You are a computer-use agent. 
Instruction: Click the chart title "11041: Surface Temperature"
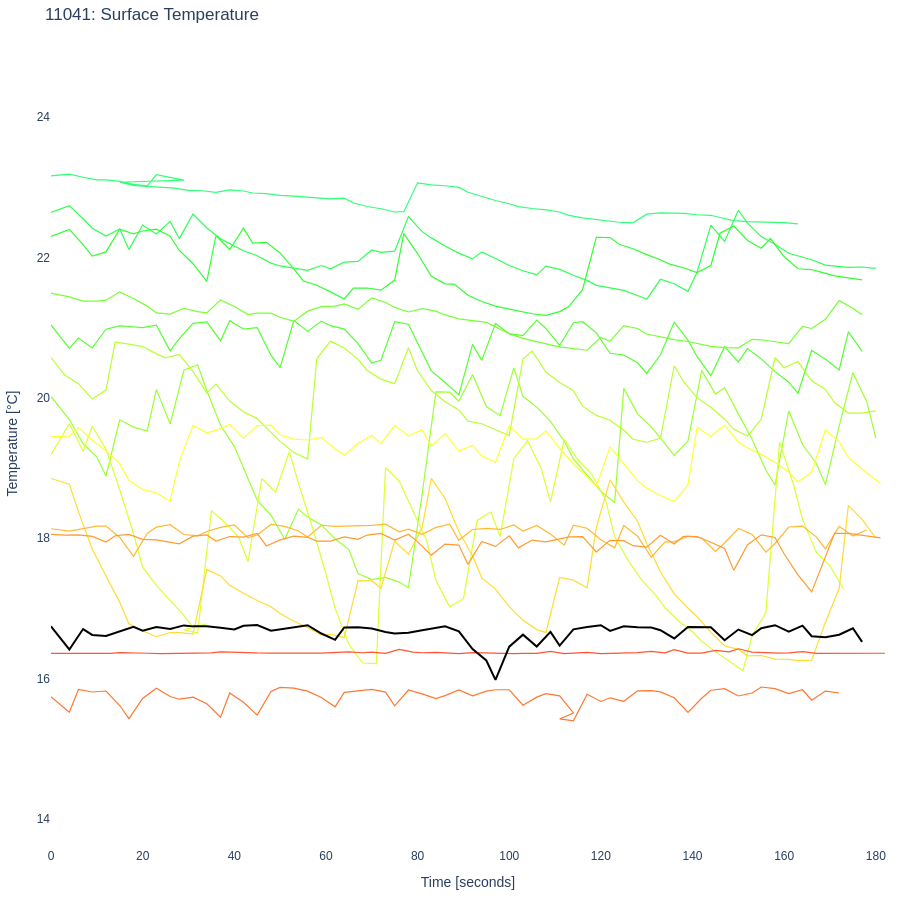(152, 15)
